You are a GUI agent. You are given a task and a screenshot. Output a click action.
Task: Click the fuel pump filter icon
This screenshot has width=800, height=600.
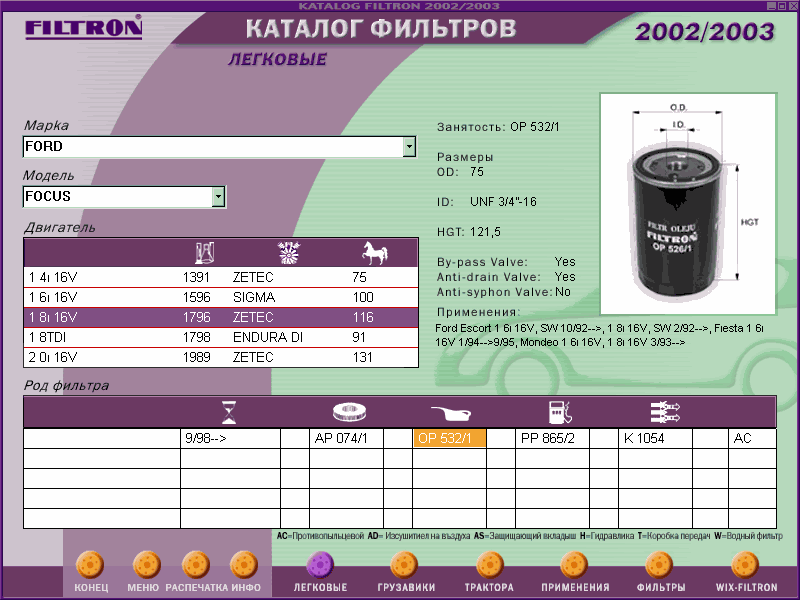tap(560, 412)
